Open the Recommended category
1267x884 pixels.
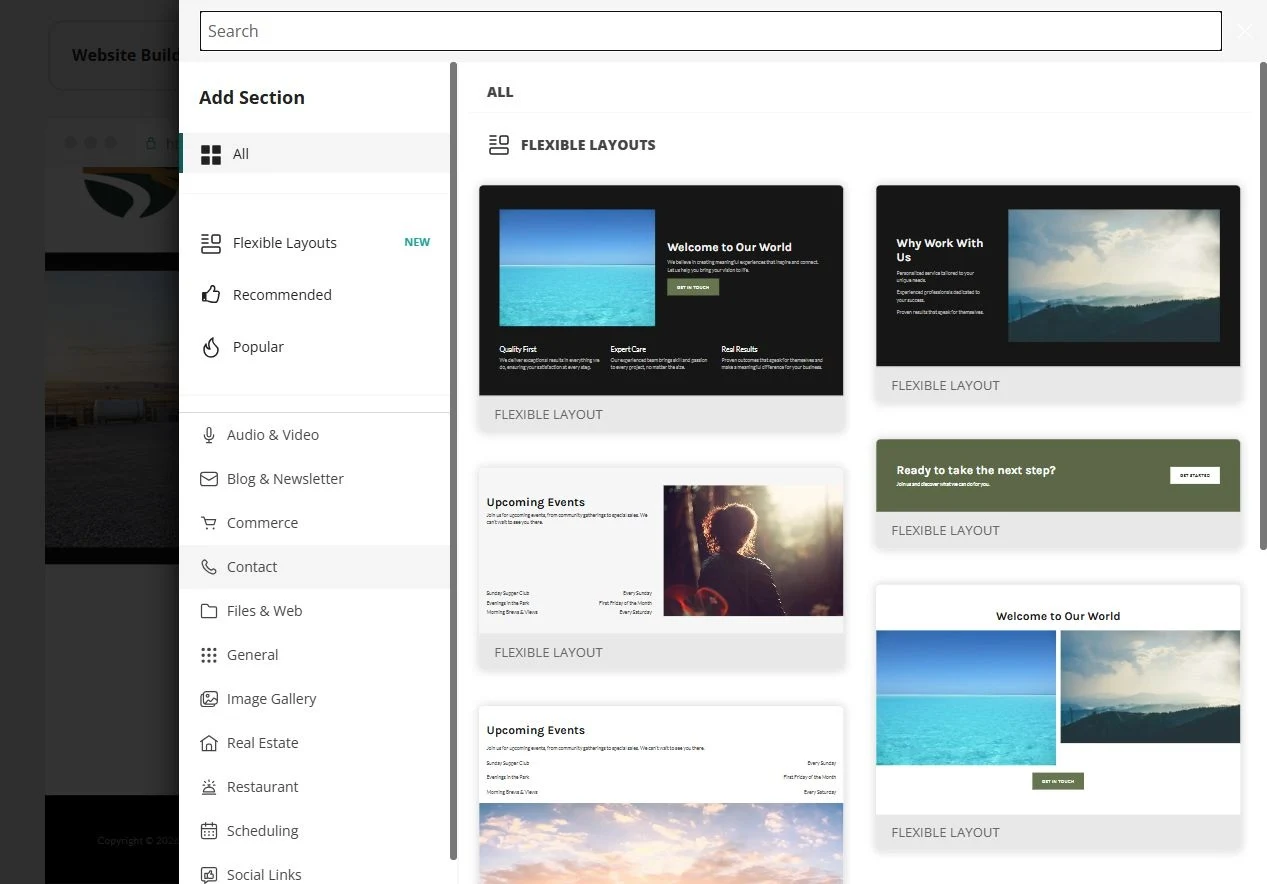click(315, 295)
